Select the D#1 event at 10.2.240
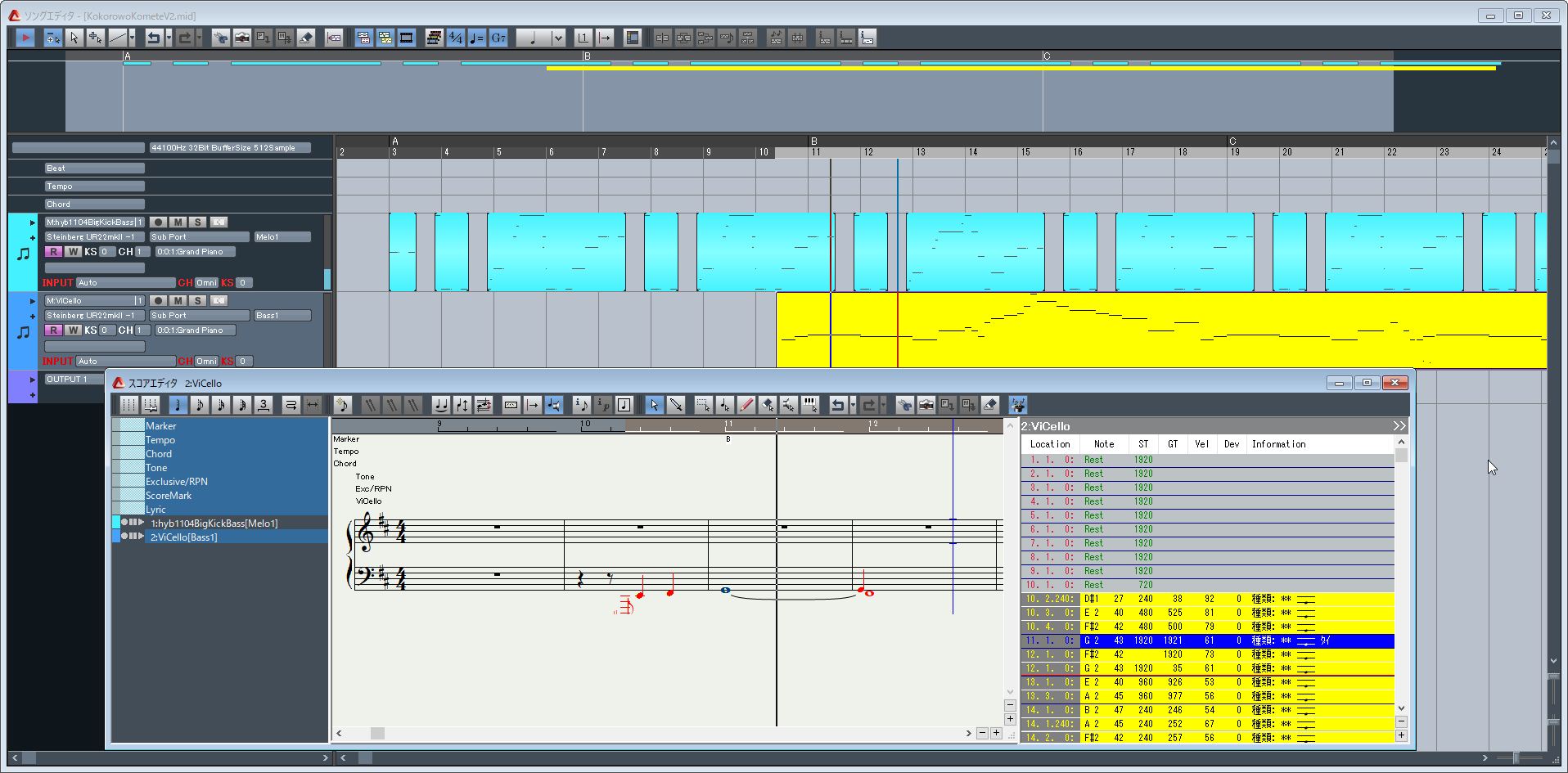The image size is (1568, 773). coord(1208,600)
